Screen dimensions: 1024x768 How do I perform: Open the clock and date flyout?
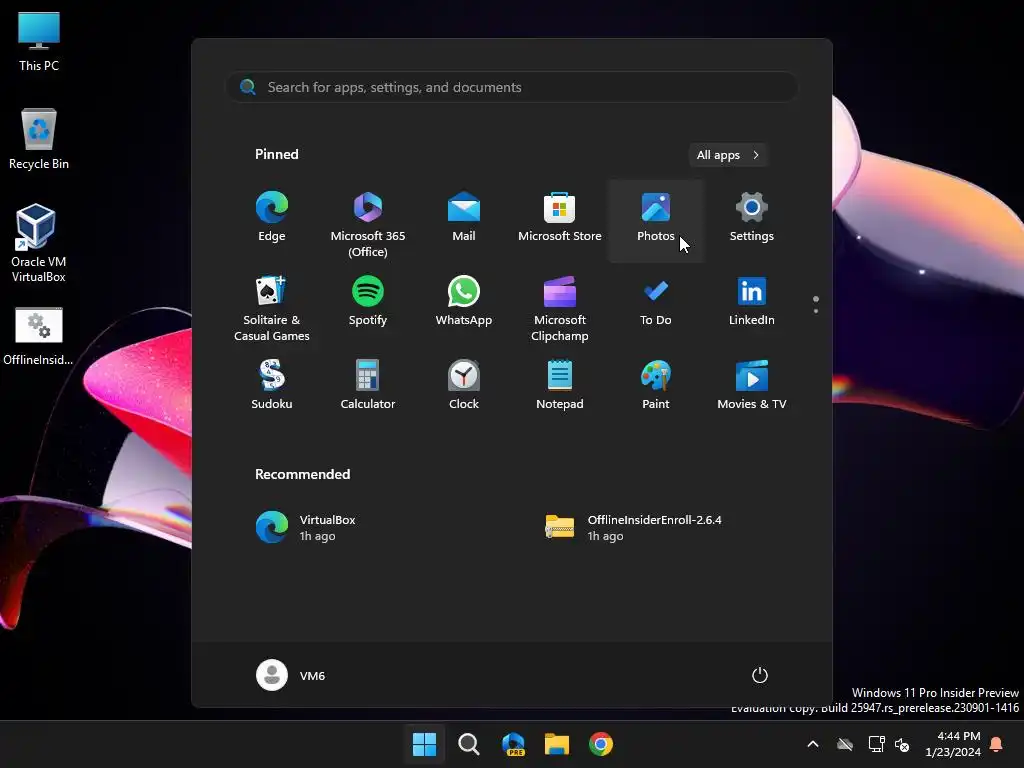tap(952, 744)
